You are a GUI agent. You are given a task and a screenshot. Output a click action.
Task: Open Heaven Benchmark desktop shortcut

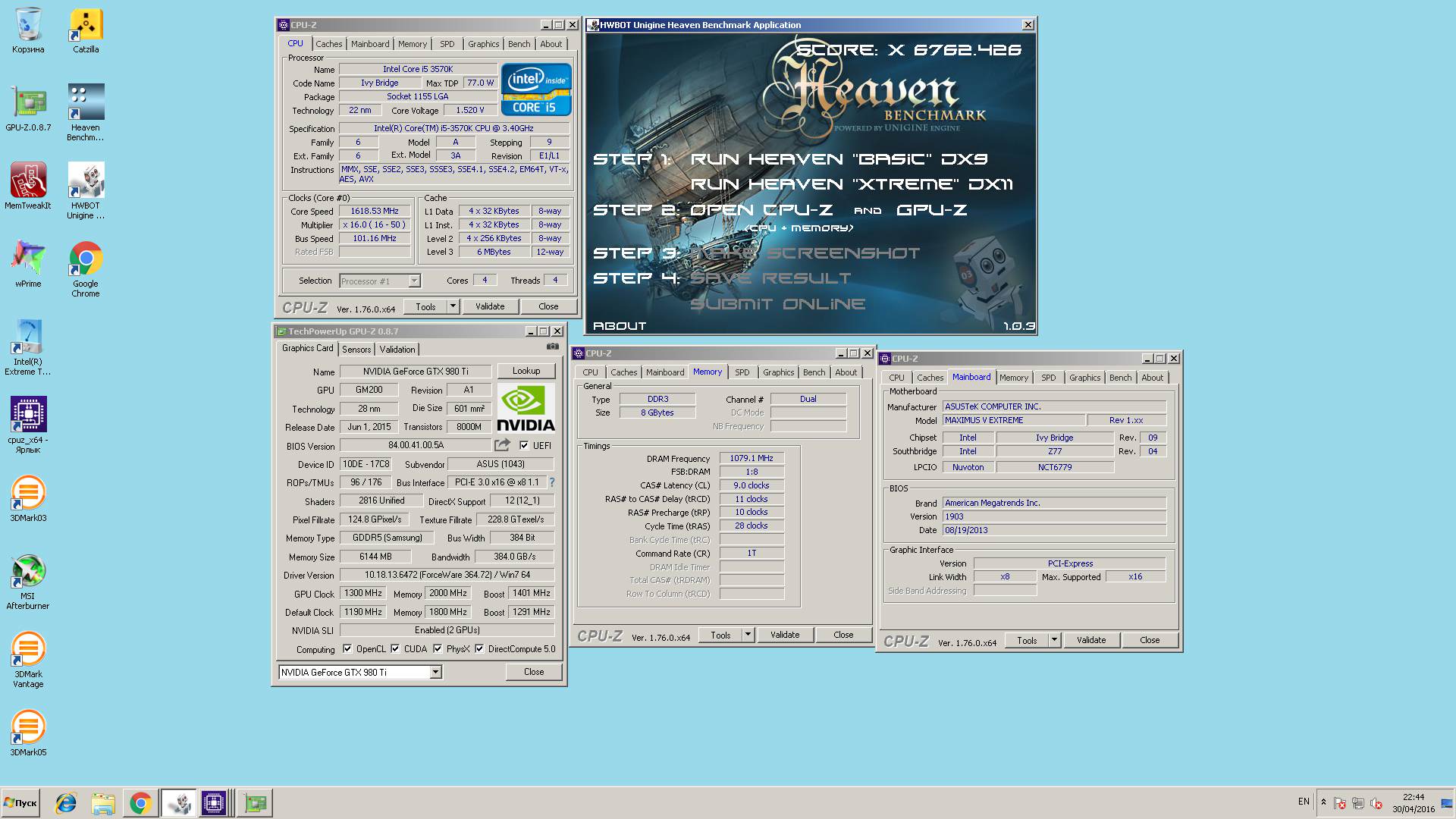(86, 113)
